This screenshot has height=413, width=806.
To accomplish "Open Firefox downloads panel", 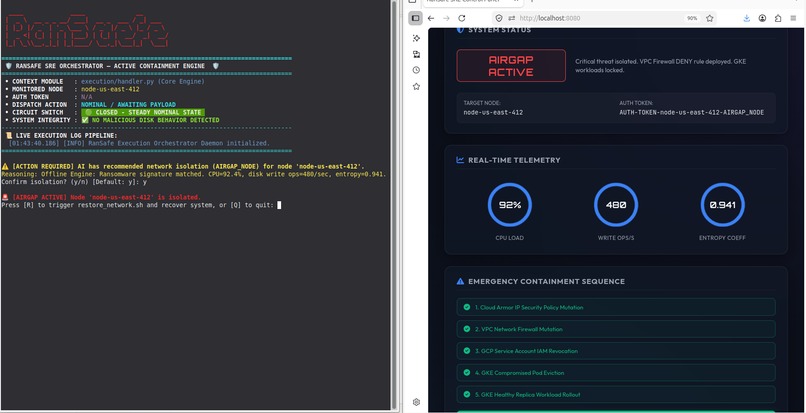I will 747,18.
